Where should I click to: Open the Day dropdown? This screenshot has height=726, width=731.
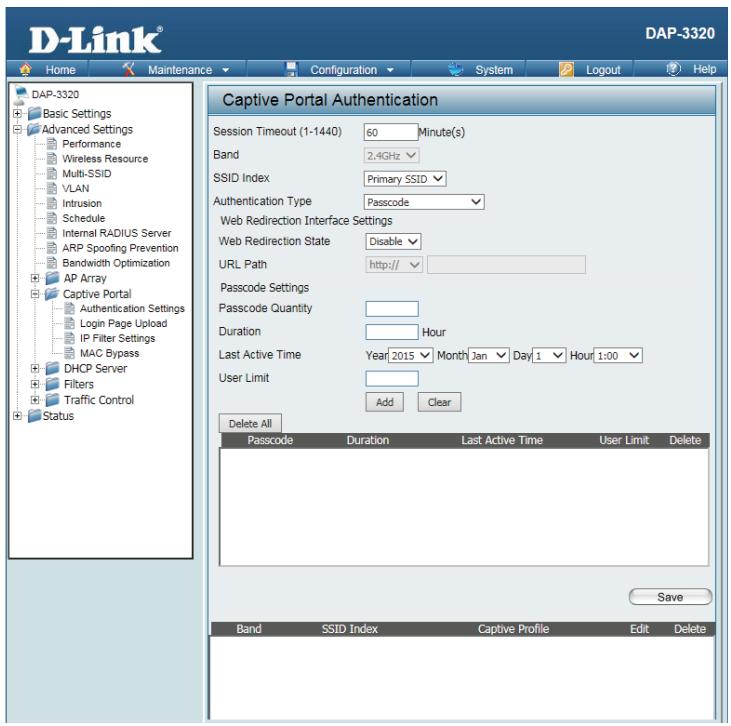tap(549, 356)
